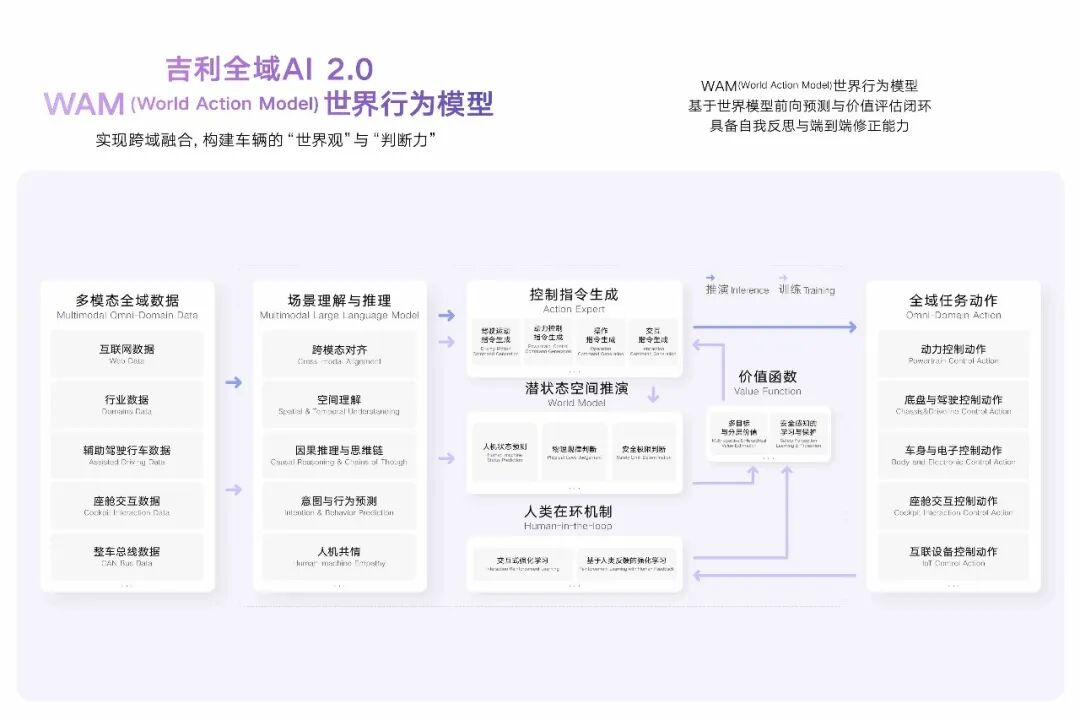Select the "动力控制动作" card

[953, 353]
